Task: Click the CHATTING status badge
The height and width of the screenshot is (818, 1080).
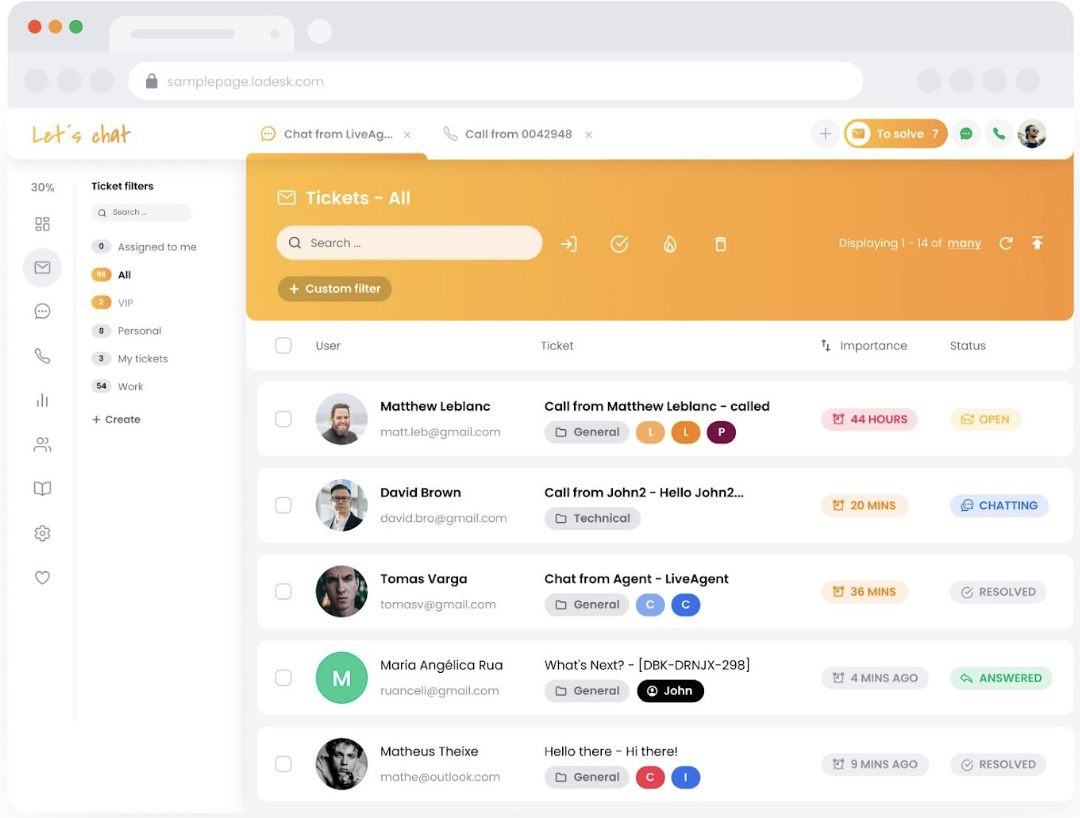Action: tap(999, 505)
